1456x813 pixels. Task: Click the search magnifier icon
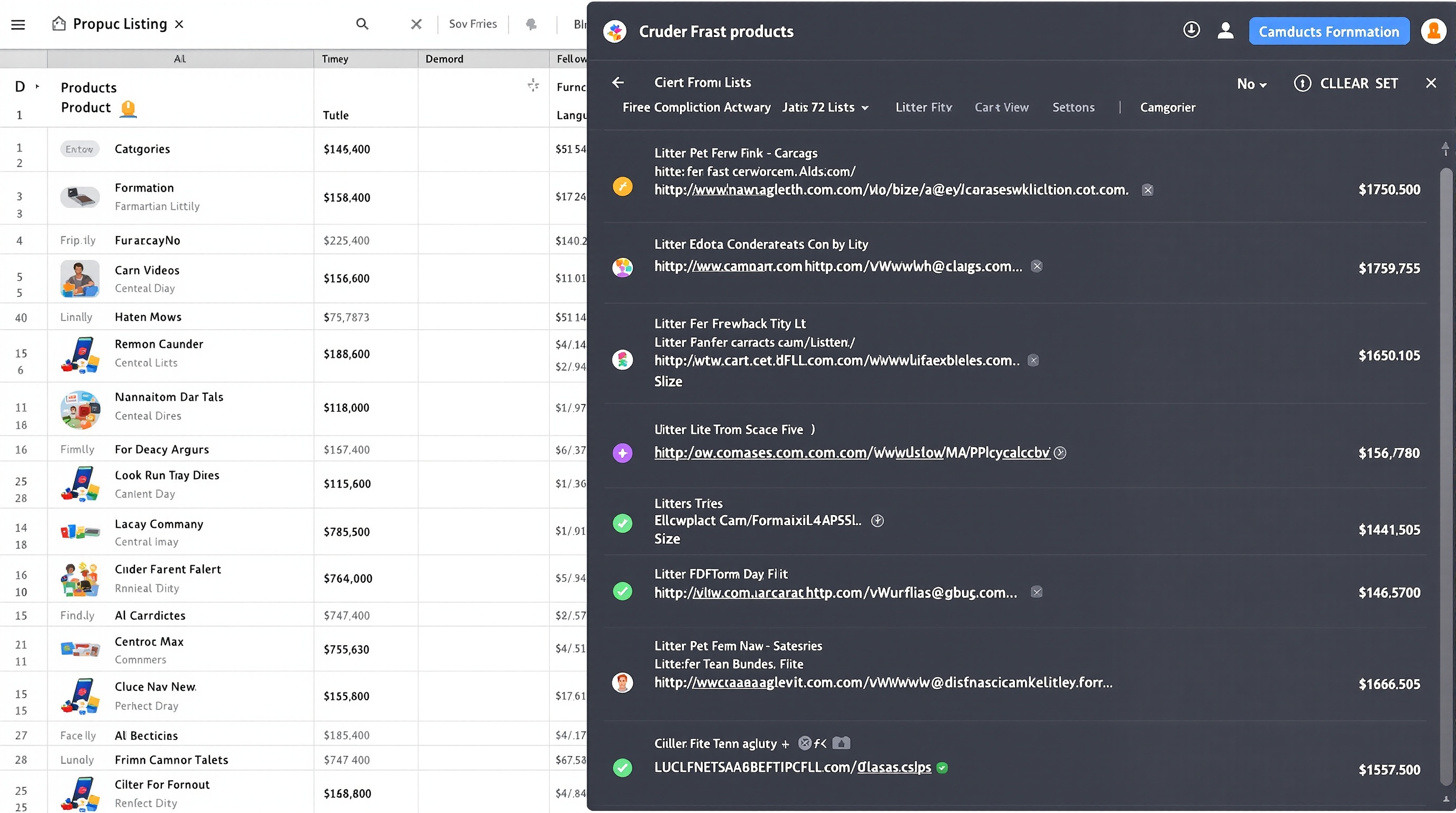point(362,24)
